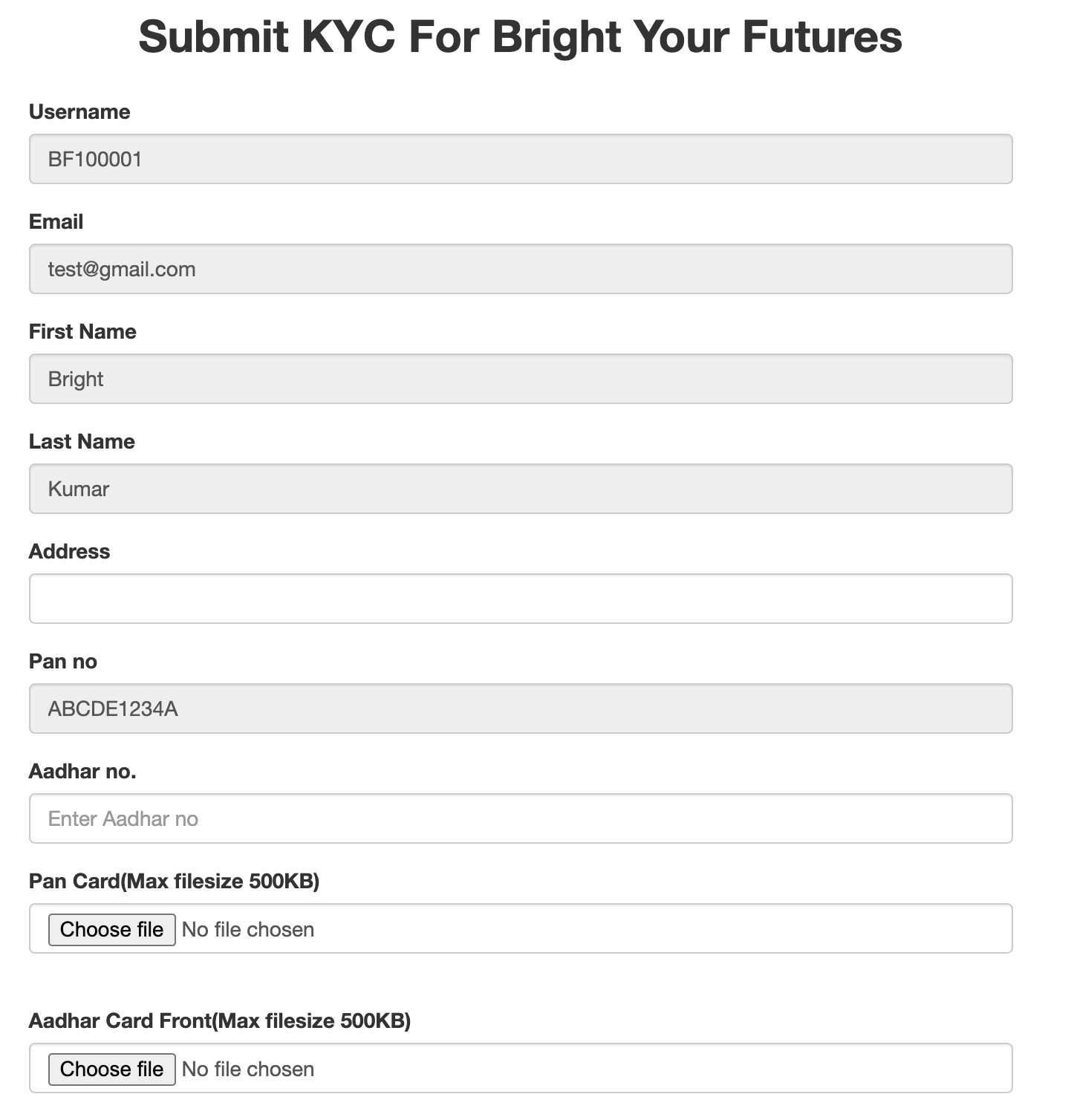
Task: Select the Last Name field containing Kumar
Action: [x=520, y=489]
